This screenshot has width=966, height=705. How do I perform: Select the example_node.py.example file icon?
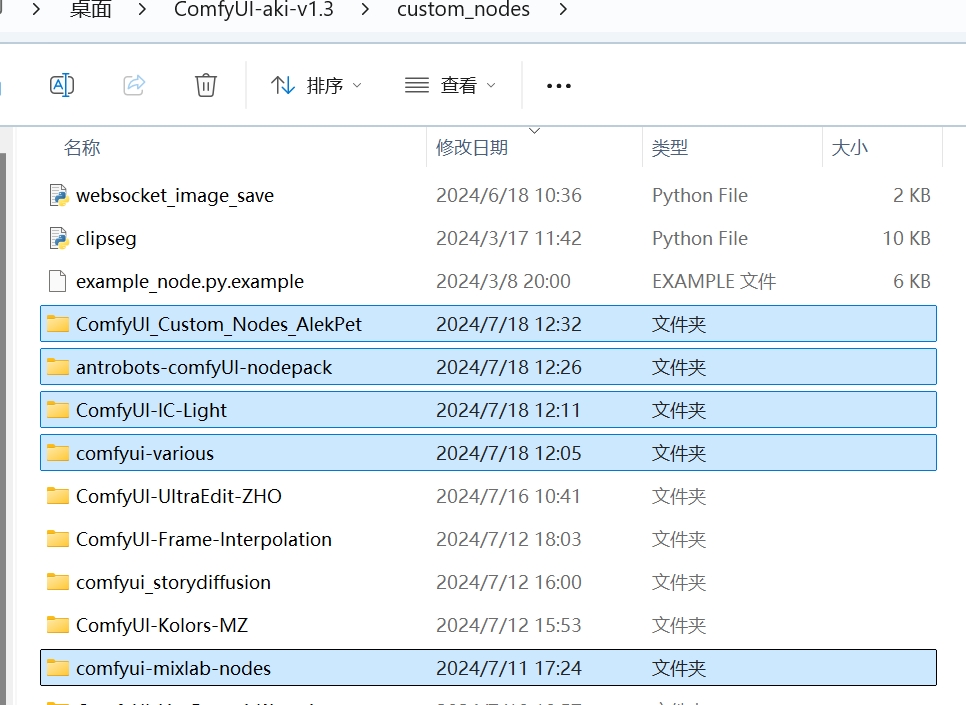pos(57,282)
